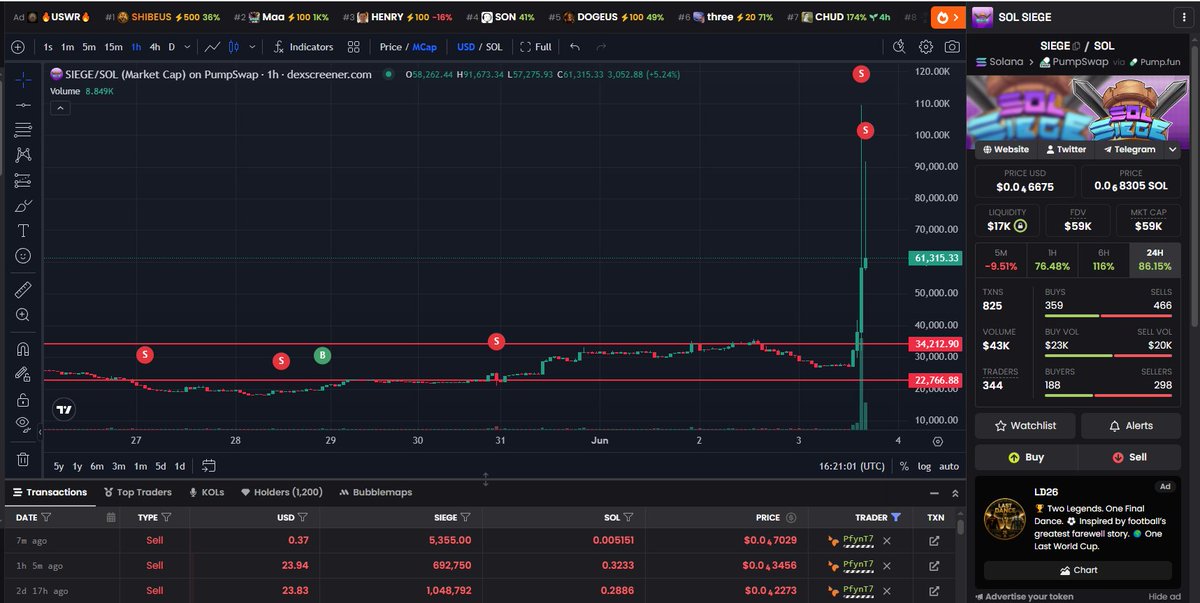Click the time axis settings gear
1200x603 pixels.
937,441
